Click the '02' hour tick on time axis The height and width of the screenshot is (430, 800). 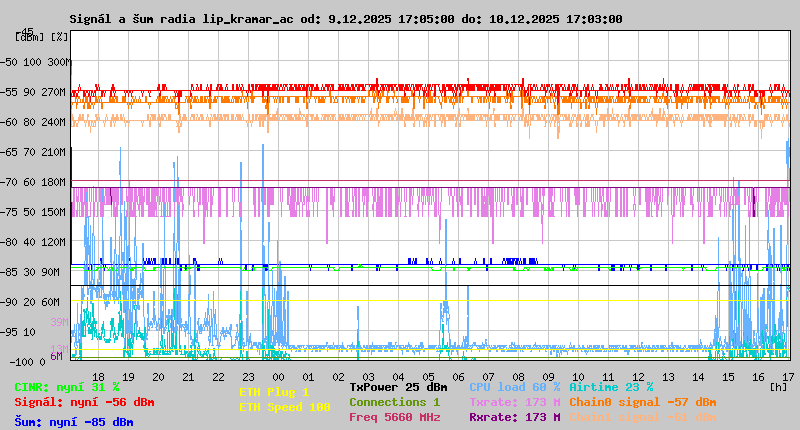tap(339, 377)
